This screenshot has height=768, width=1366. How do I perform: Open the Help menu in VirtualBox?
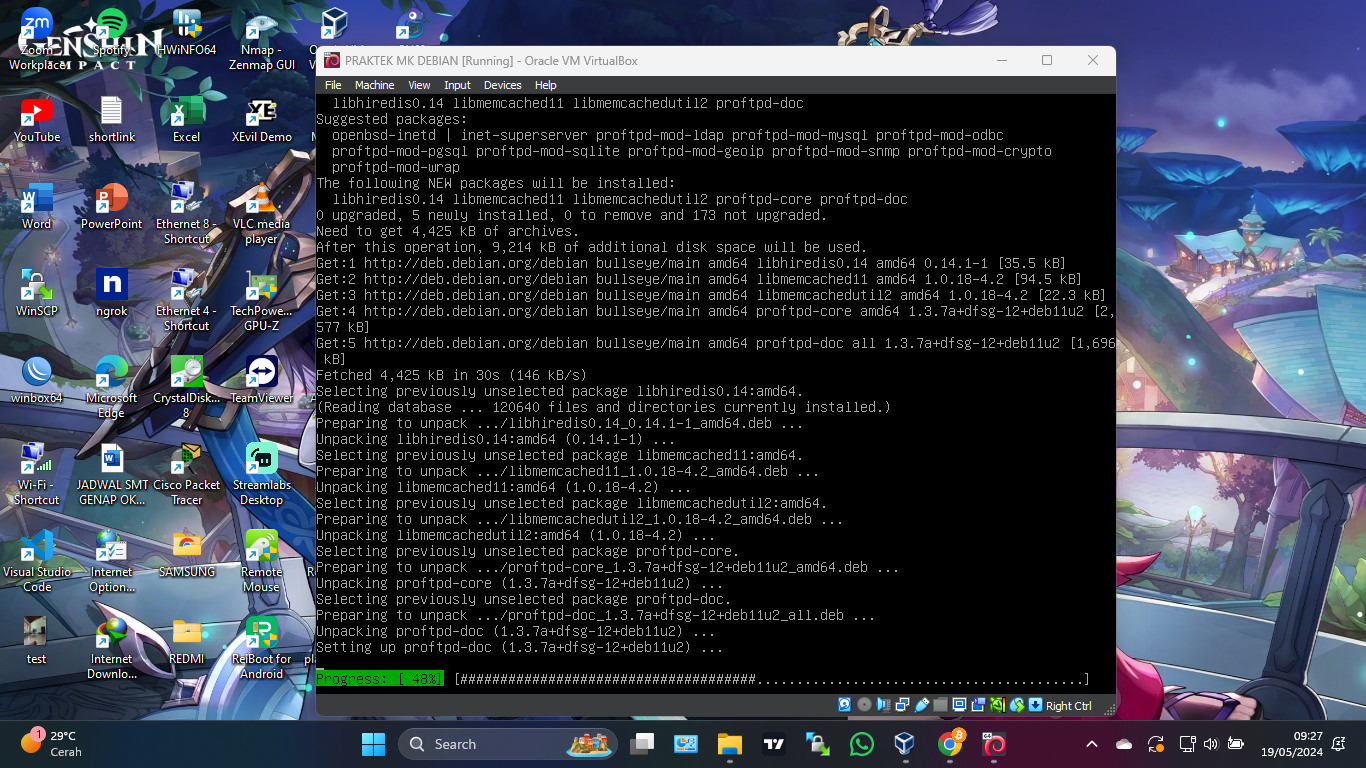[545, 85]
